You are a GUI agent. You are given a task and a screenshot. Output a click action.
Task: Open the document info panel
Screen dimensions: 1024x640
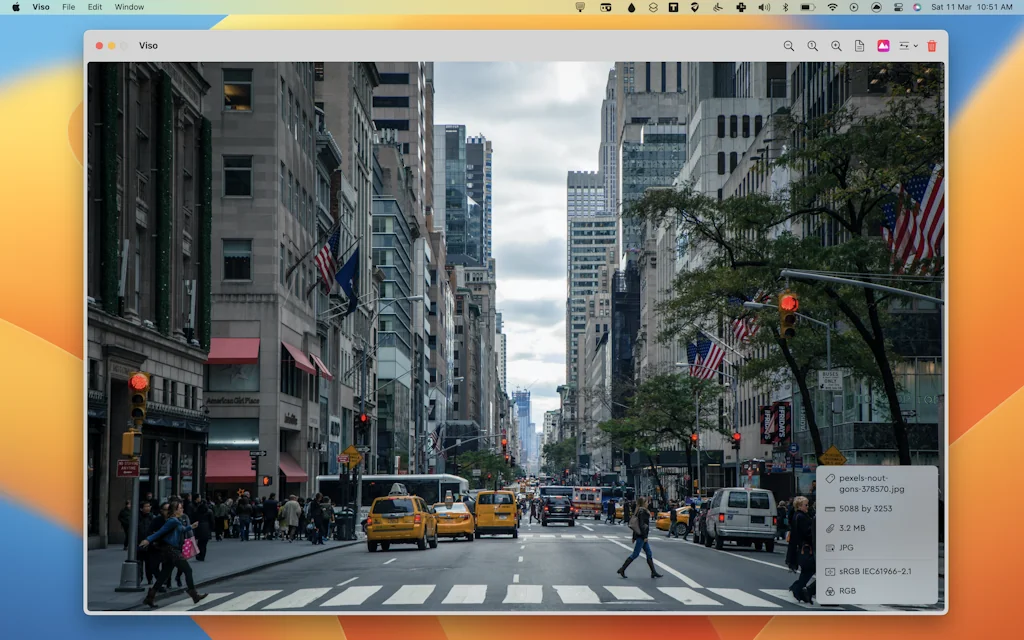(860, 45)
